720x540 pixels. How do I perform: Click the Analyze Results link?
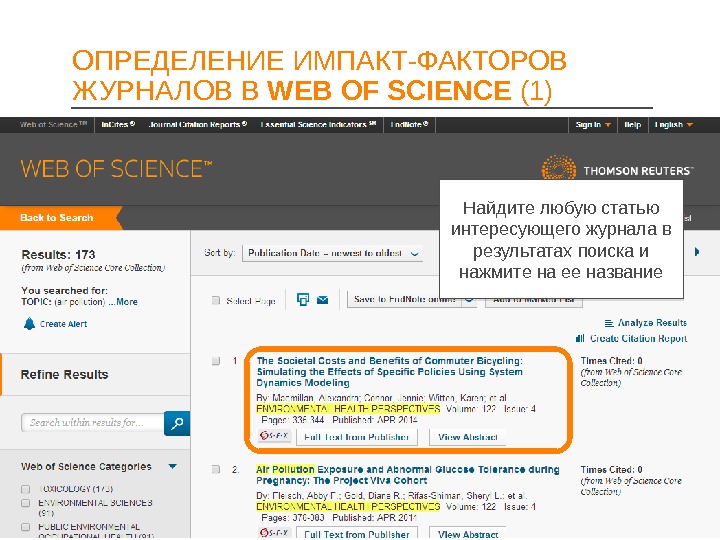tap(652, 323)
